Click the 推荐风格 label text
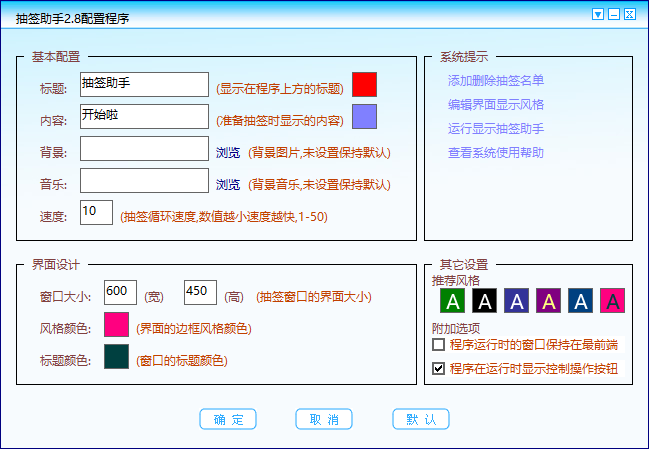This screenshot has height=449, width=649. [x=456, y=281]
